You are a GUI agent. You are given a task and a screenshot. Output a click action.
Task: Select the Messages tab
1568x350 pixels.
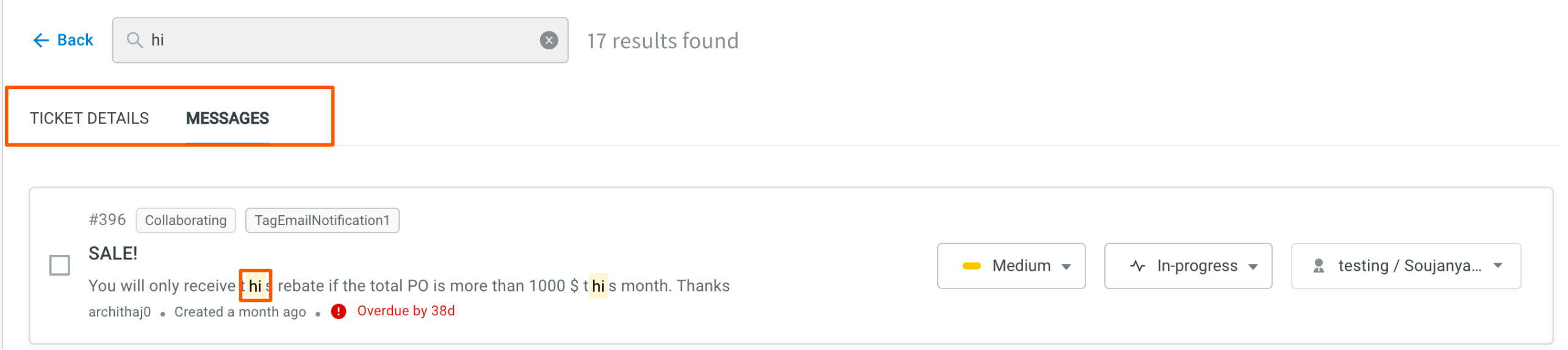[228, 118]
